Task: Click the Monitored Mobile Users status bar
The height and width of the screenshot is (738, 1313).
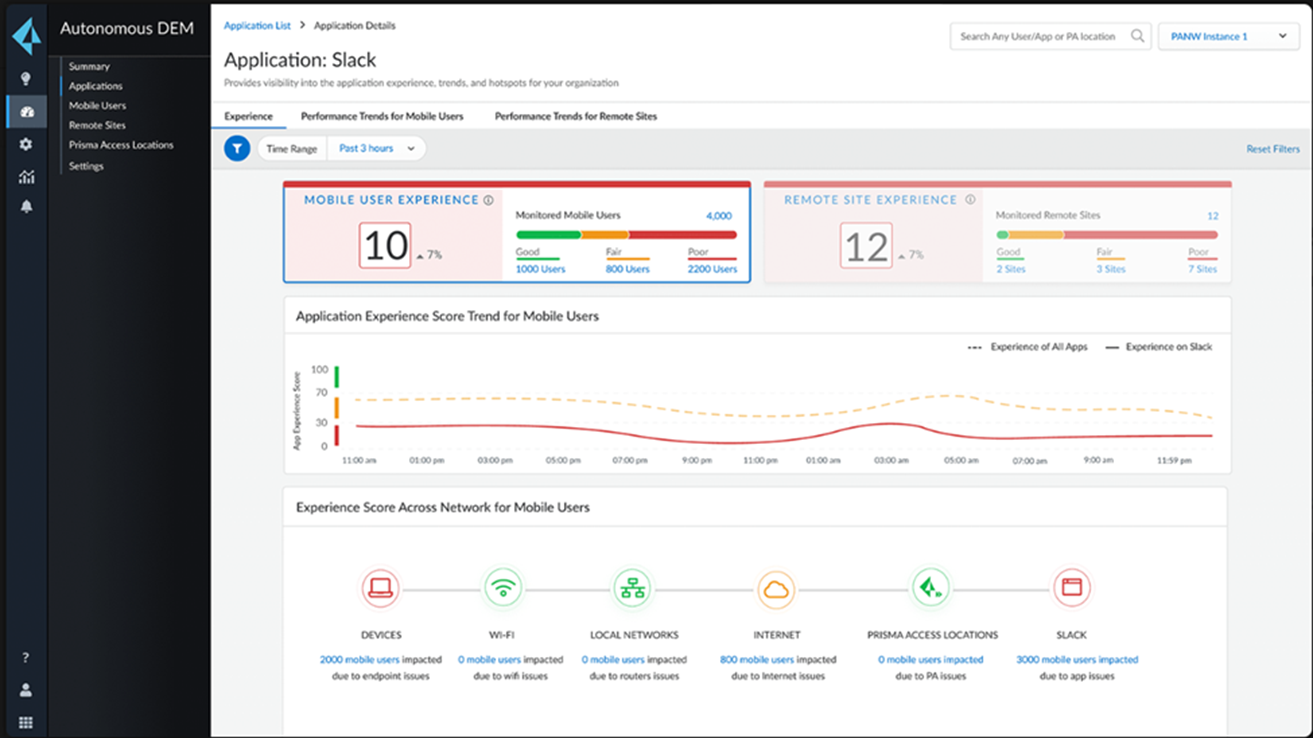Action: point(626,235)
